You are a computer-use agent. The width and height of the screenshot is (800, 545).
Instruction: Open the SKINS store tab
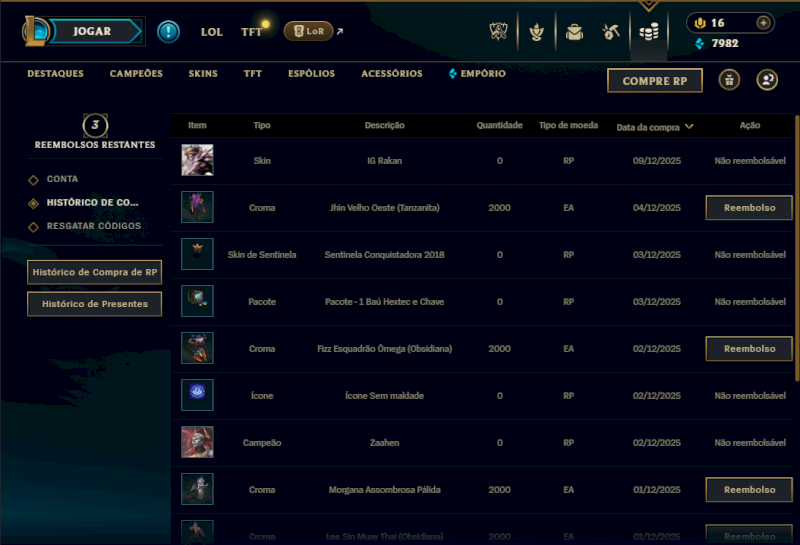point(203,73)
